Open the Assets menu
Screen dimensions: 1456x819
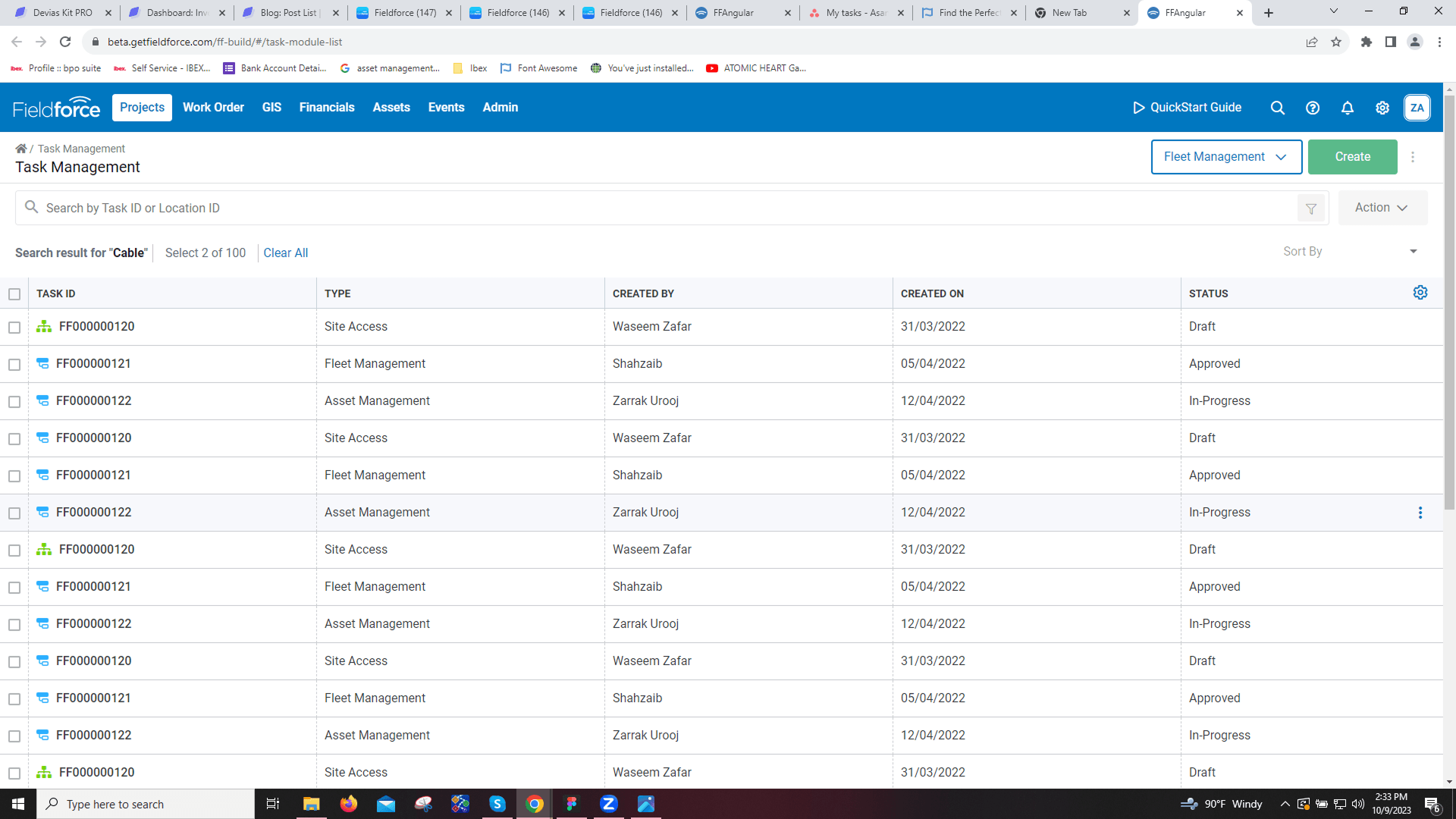point(391,108)
